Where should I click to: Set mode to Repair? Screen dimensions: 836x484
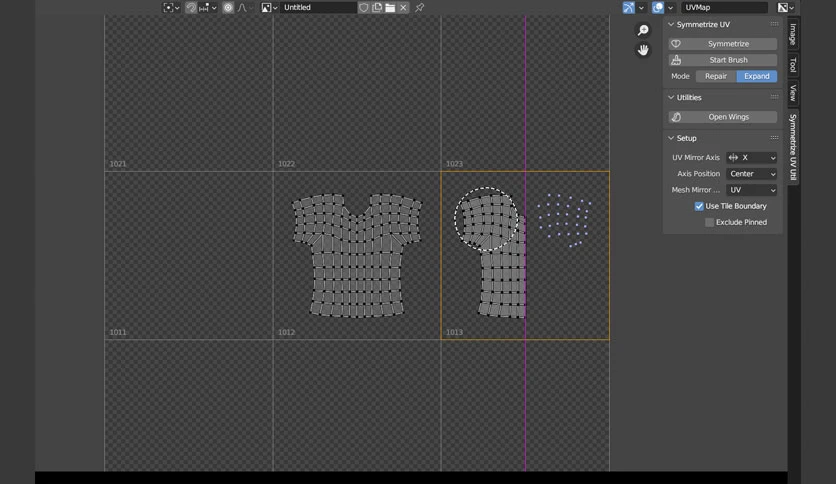point(716,76)
